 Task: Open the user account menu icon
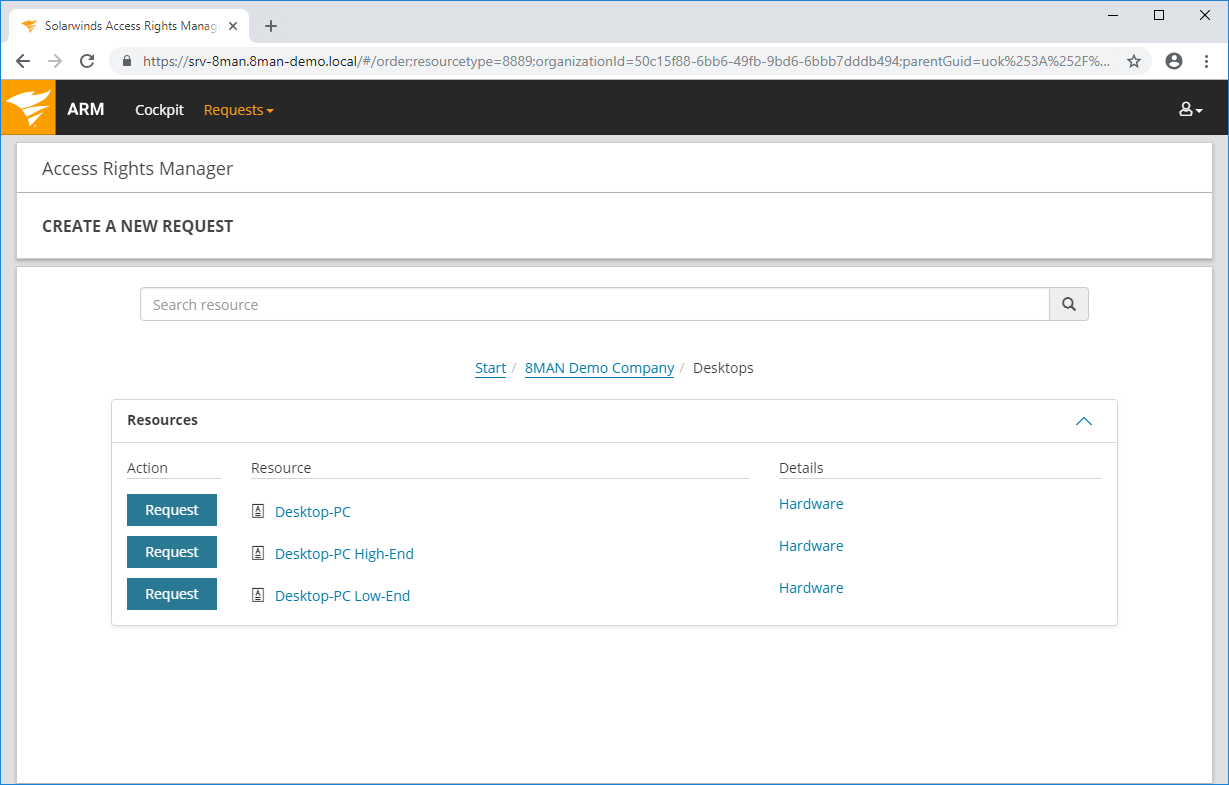coord(1189,110)
